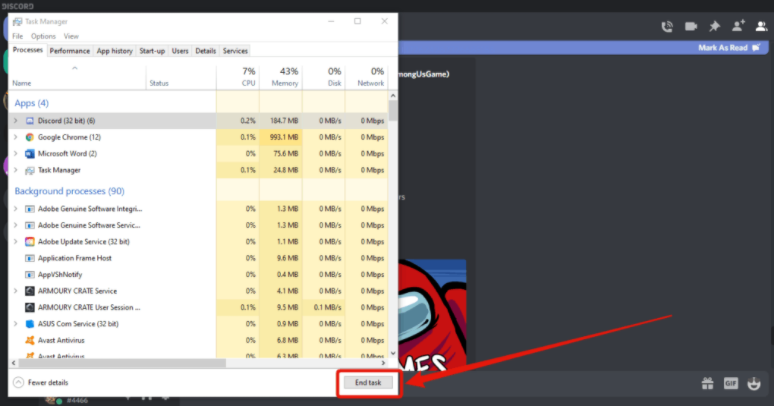This screenshot has width=774, height=406.
Task: Click Among Us image in Discord chat
Action: coord(432,315)
